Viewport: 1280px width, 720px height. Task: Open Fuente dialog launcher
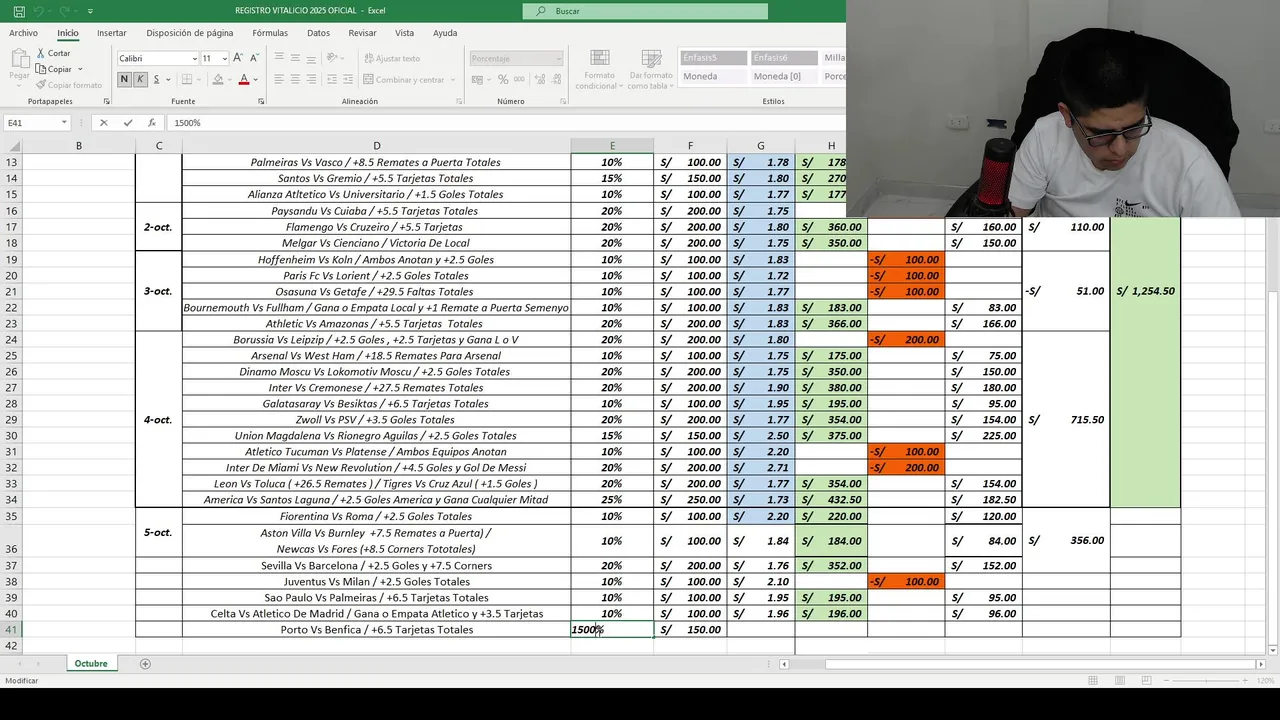point(261,101)
